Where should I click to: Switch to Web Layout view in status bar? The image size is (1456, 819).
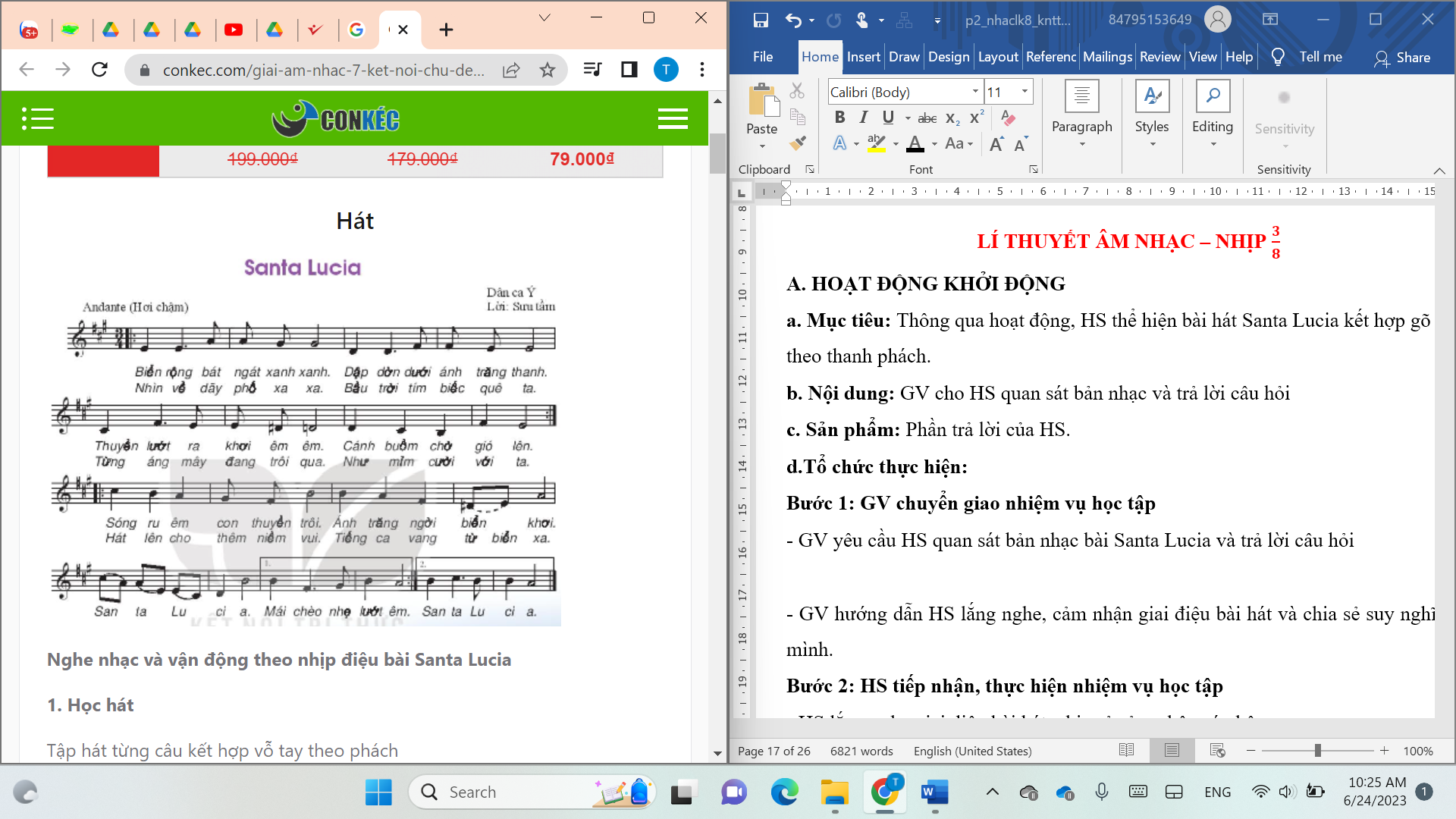coord(1218,751)
